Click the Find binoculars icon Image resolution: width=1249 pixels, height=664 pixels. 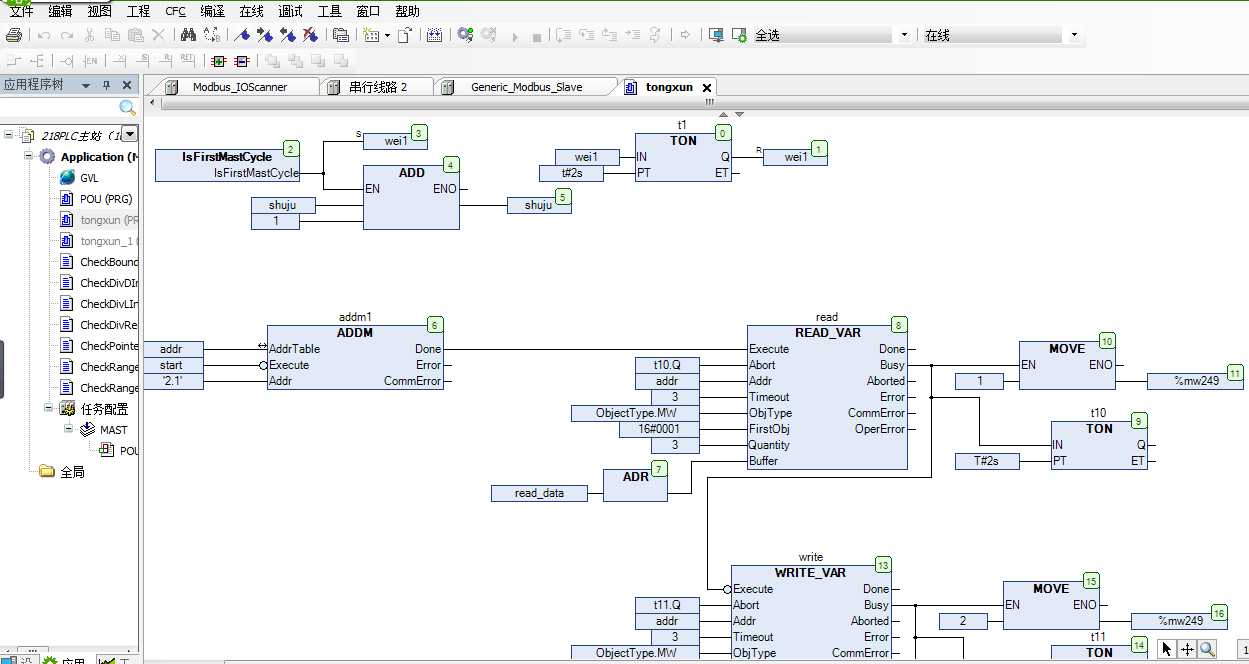point(187,35)
